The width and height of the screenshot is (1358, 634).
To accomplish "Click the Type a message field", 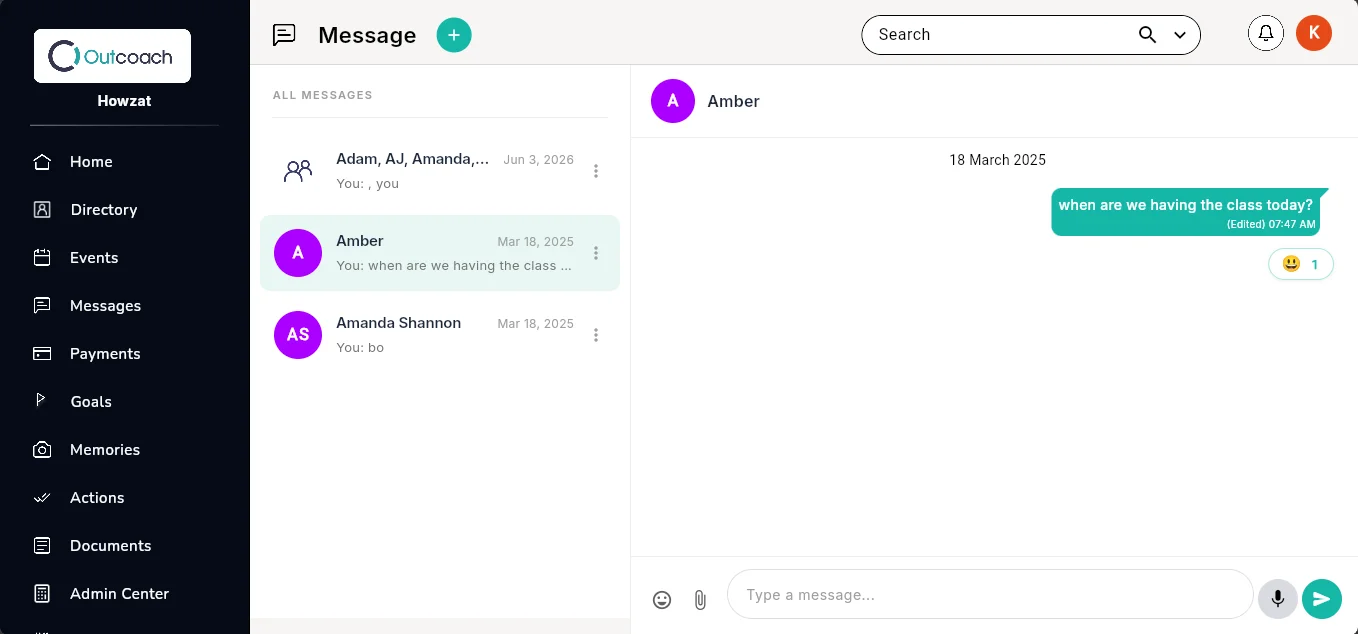I will [990, 595].
